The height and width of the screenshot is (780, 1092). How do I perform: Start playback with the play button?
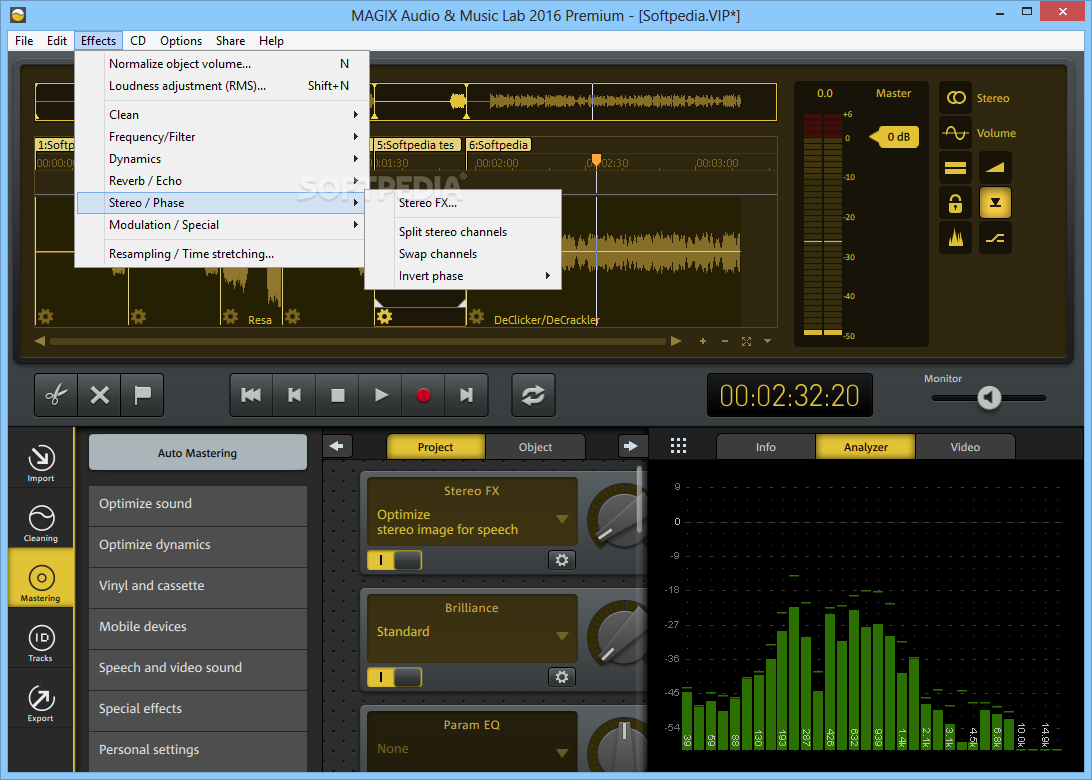click(381, 395)
